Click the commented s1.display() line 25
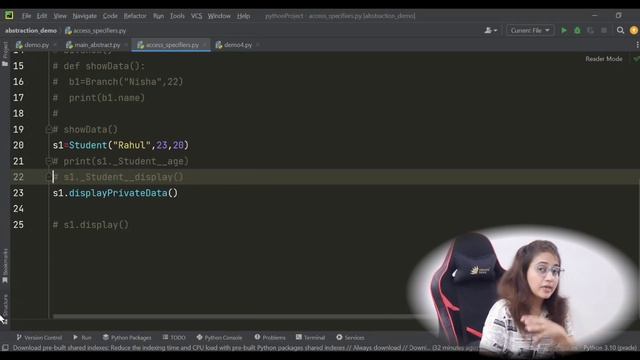This screenshot has height=360, width=640. tap(91, 225)
